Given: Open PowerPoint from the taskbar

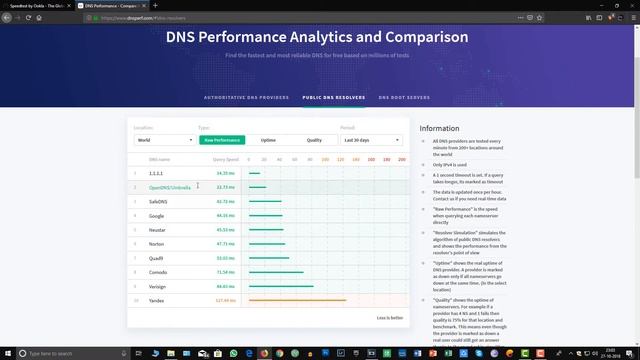Looking at the screenshot, I should click(x=433, y=353).
